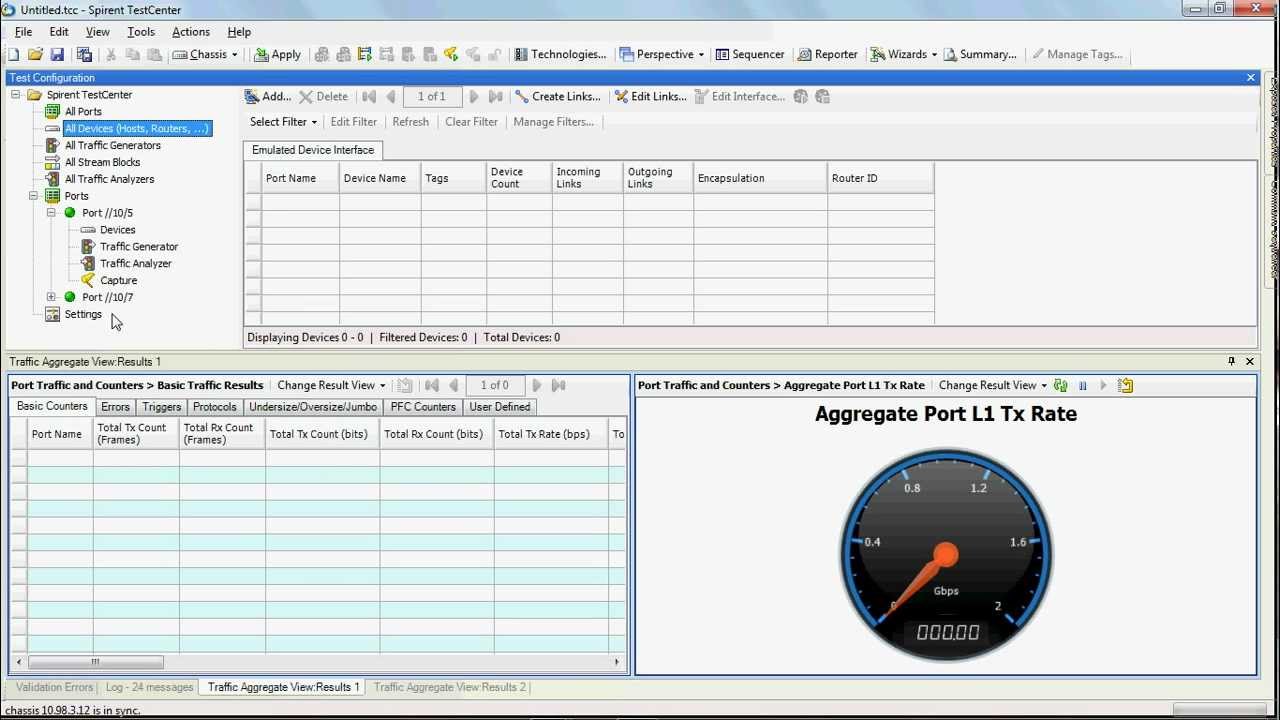Image resolution: width=1280 pixels, height=720 pixels.
Task: Select Capture under Port //10/5
Action: 118,280
